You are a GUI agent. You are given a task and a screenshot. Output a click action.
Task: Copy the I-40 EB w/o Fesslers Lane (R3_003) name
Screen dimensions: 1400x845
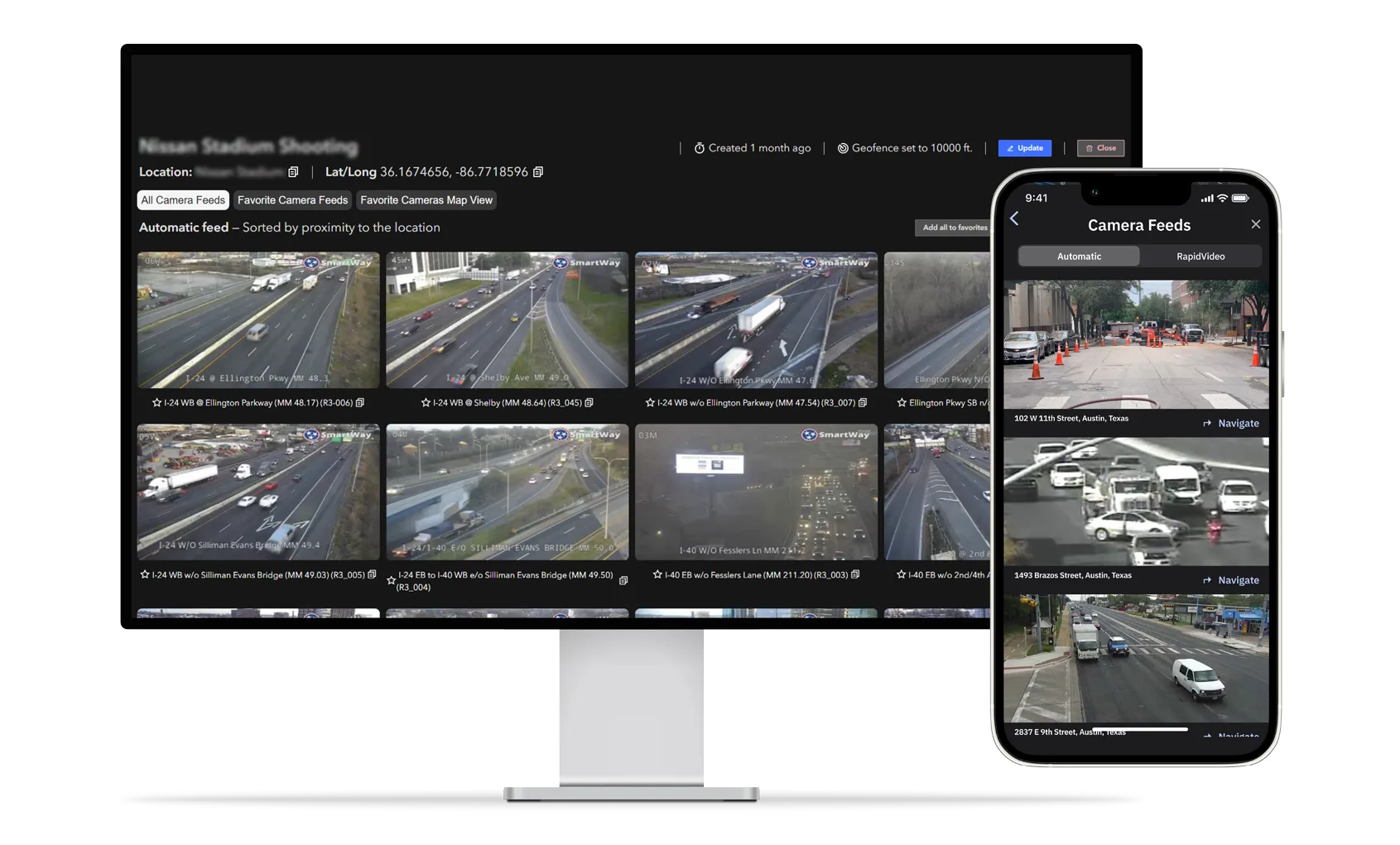click(855, 574)
